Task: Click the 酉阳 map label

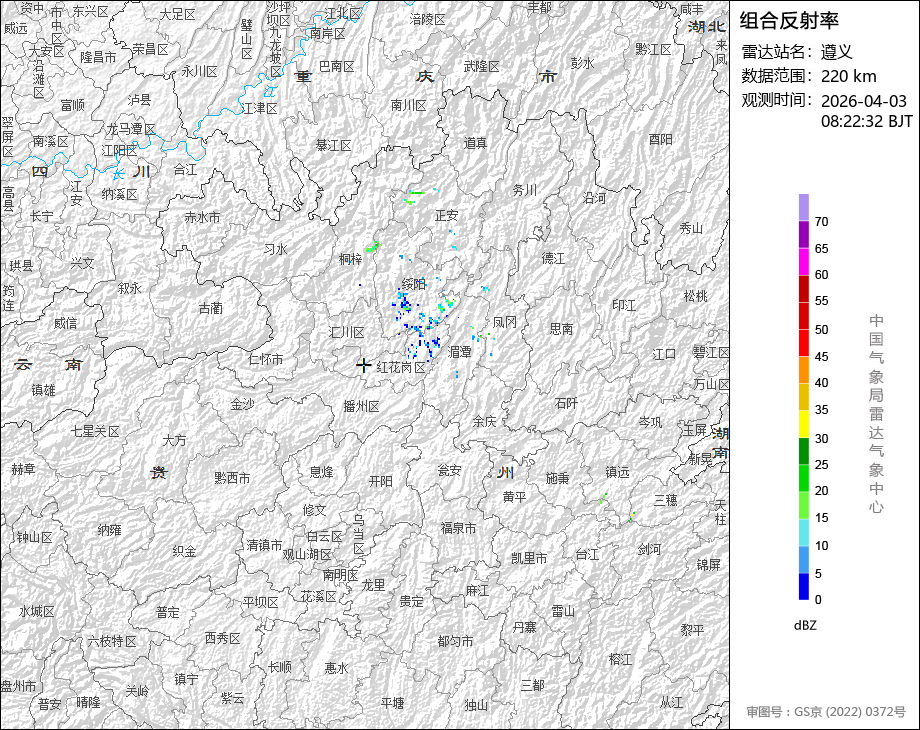Action: click(x=661, y=139)
